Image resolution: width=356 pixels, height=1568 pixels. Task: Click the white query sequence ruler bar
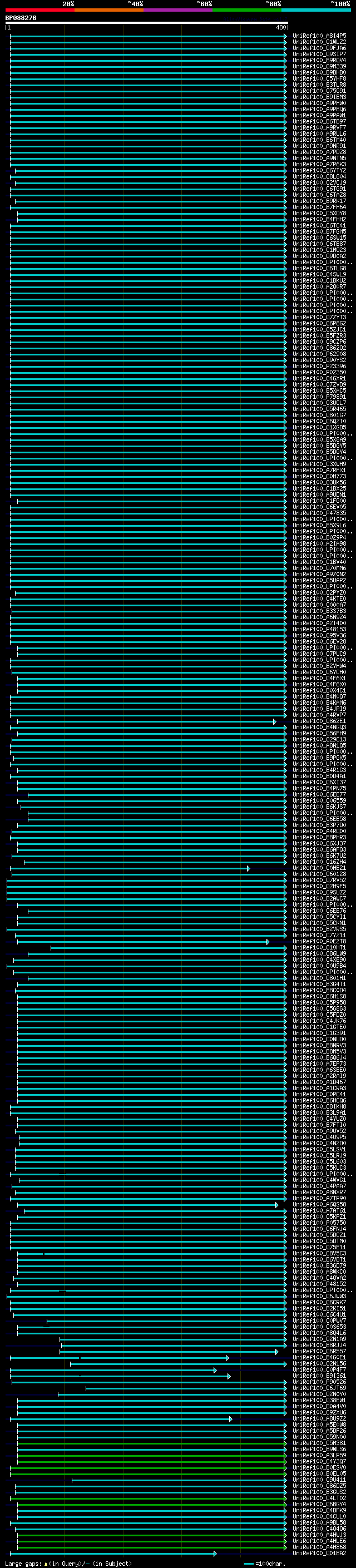147,23
